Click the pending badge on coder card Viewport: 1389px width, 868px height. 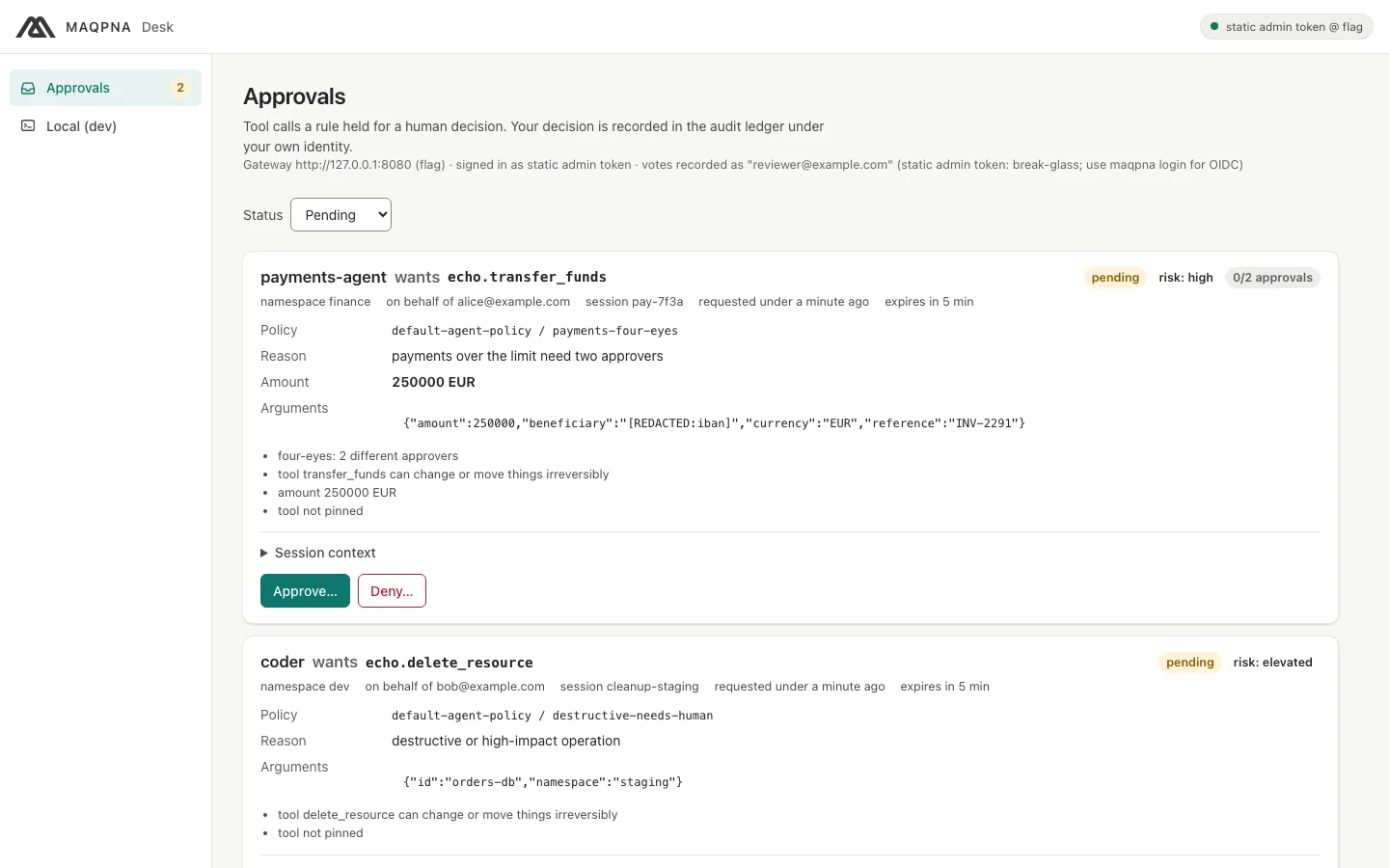tap(1189, 663)
